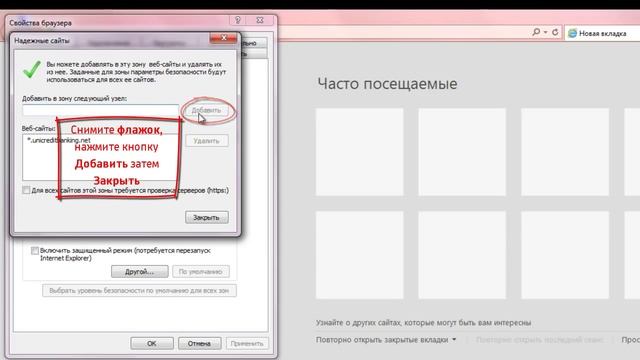Close the Свойства браузера window
This screenshot has height=360, width=640.
point(260,20)
